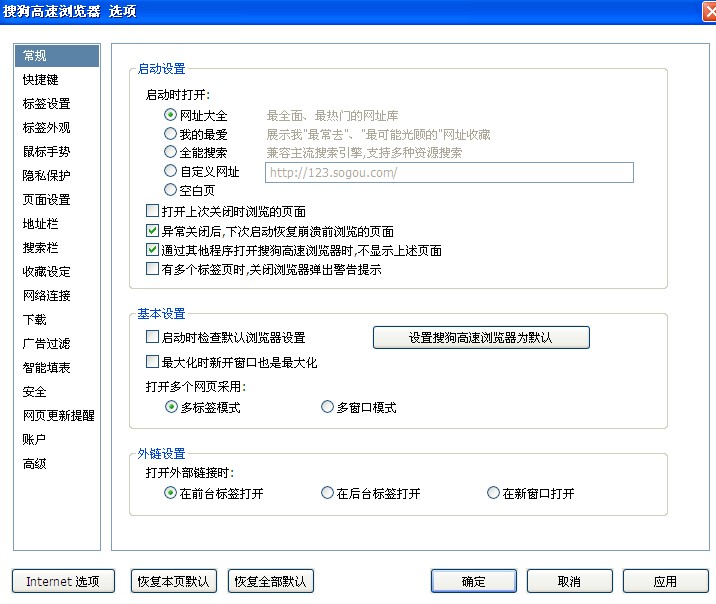Select 空白页 startup option
This screenshot has width=716, height=604.
pyautogui.click(x=170, y=189)
